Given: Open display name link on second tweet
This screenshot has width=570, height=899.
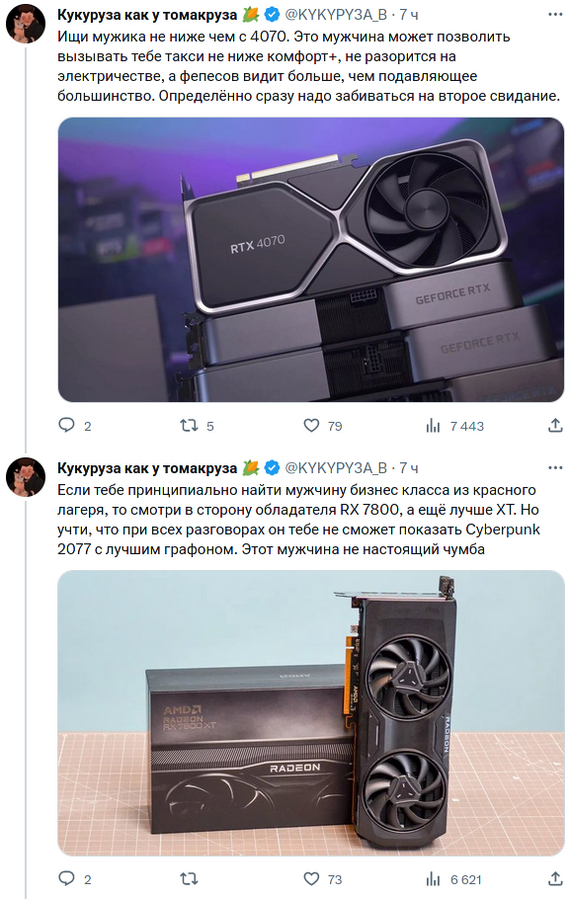Looking at the screenshot, I should tap(147, 468).
